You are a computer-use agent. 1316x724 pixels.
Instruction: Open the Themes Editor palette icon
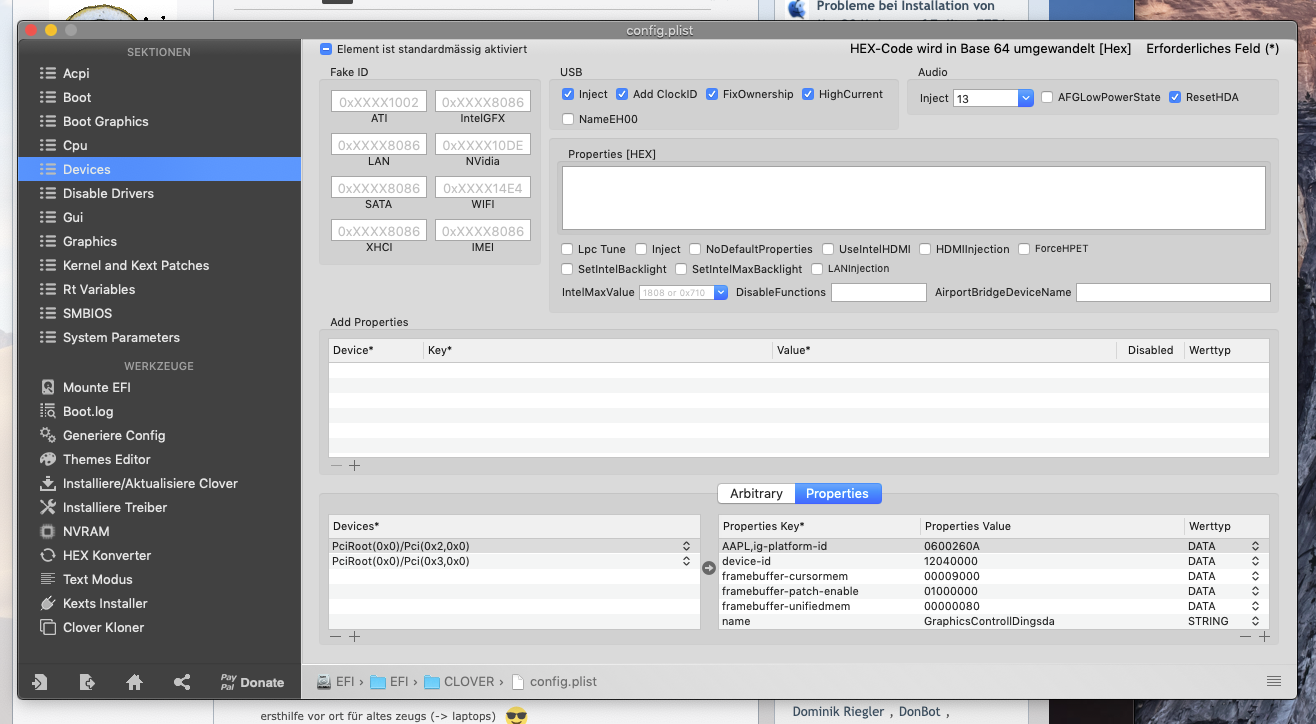47,459
